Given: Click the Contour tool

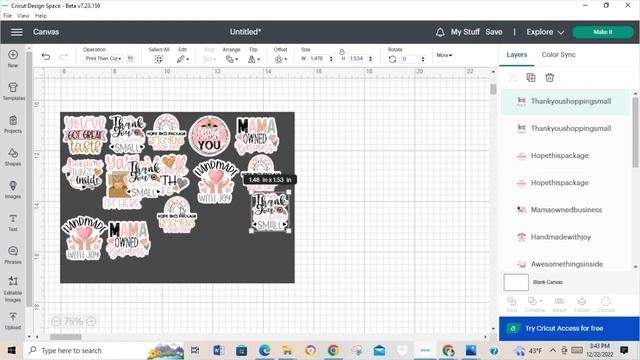Looking at the screenshot, I should 606,304.
